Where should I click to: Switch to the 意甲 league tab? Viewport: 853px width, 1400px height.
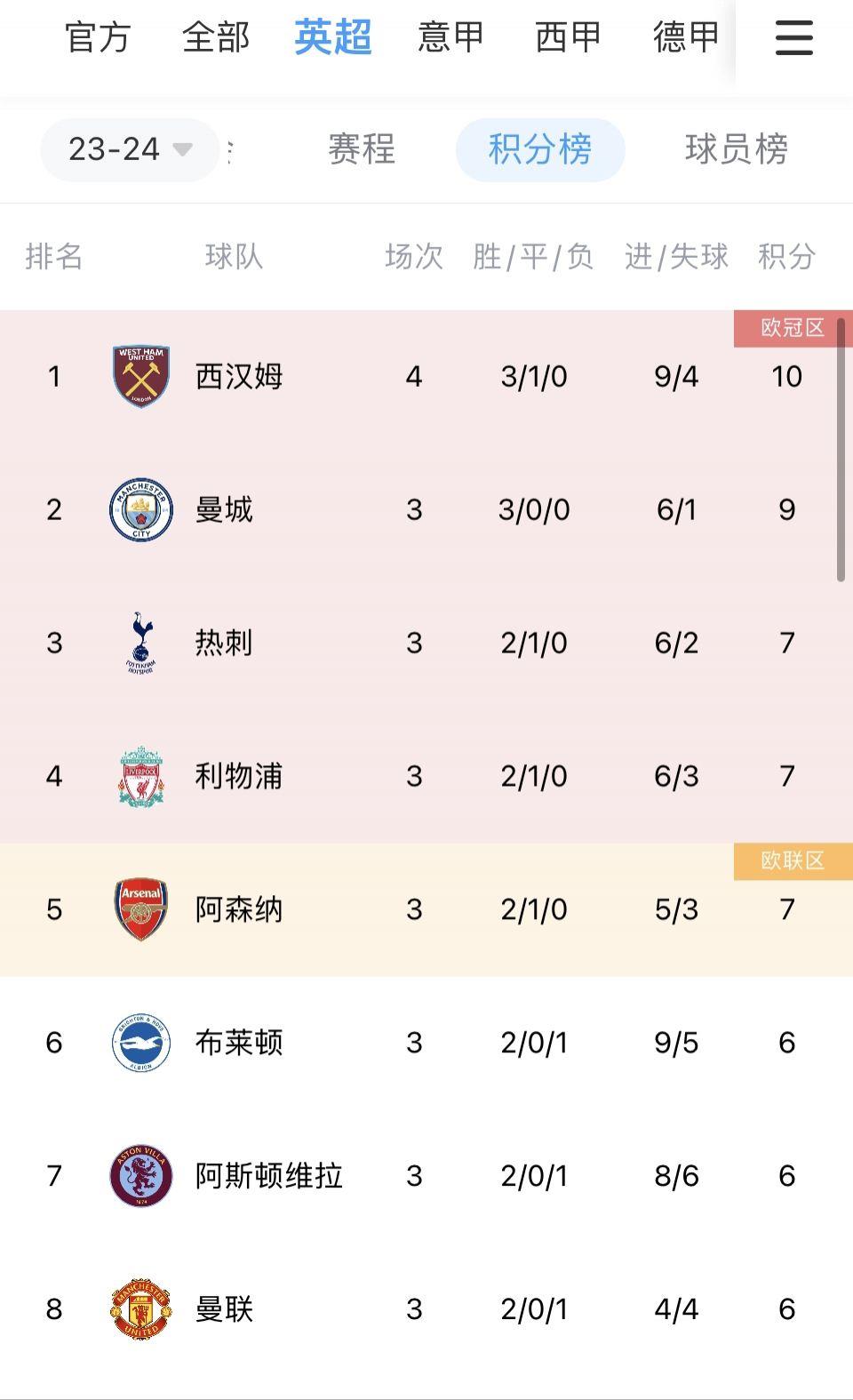(450, 37)
